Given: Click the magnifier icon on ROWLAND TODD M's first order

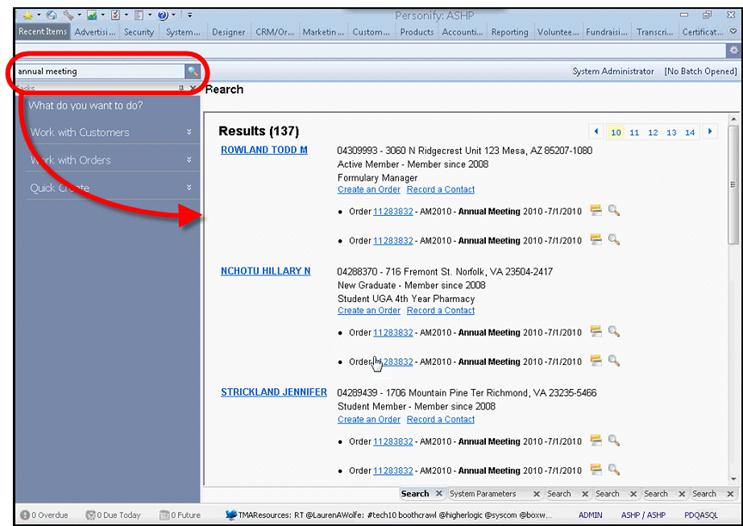Looking at the screenshot, I should (x=614, y=211).
